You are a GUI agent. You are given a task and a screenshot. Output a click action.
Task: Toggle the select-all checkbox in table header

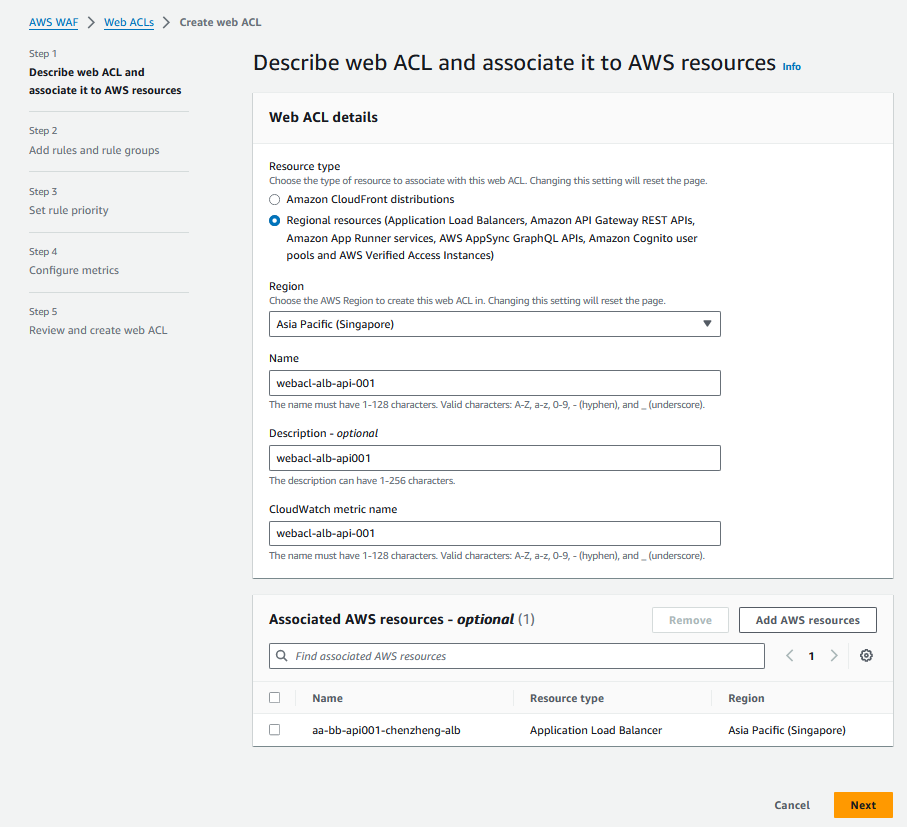click(x=275, y=697)
